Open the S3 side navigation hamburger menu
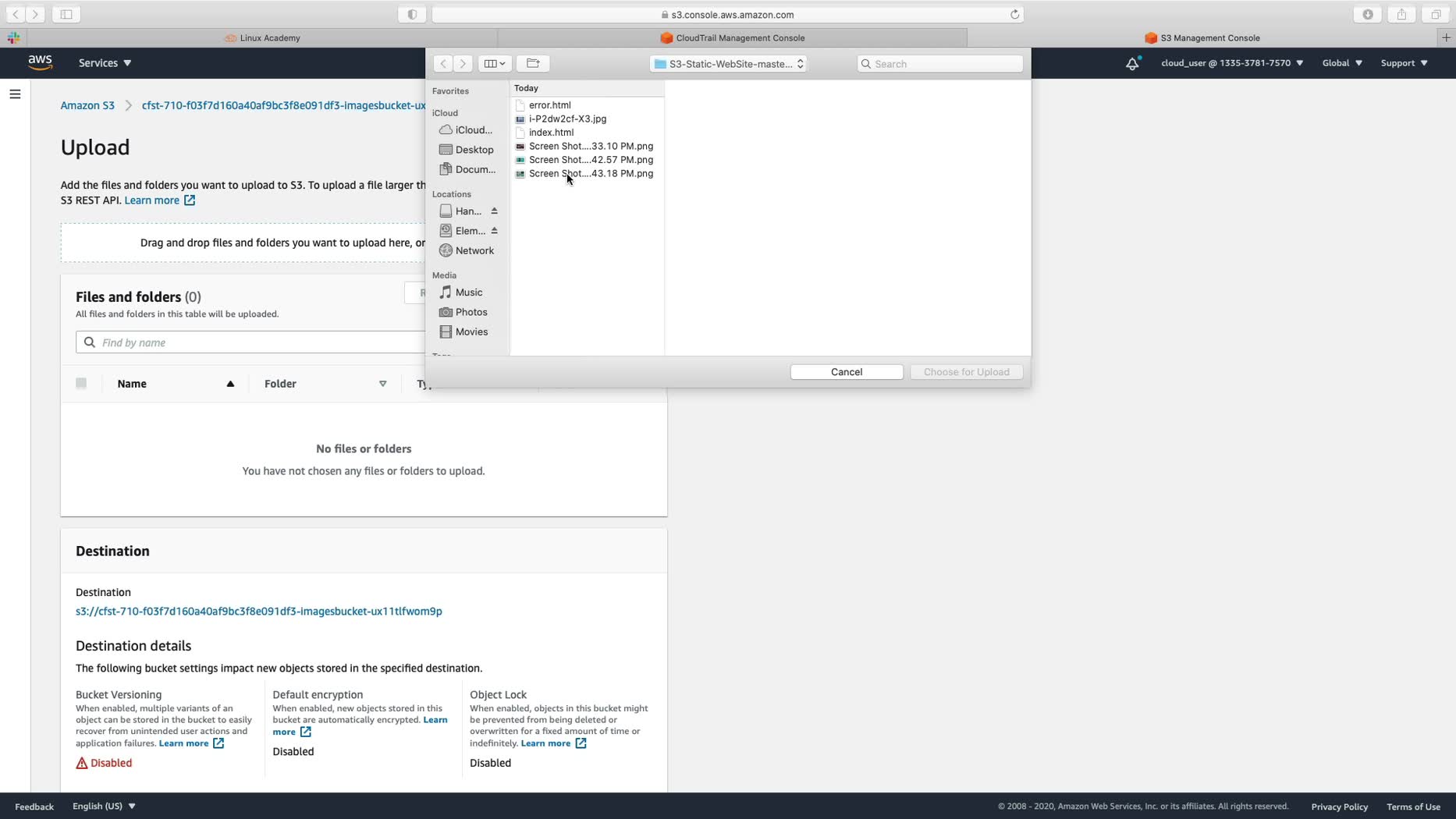 click(15, 94)
